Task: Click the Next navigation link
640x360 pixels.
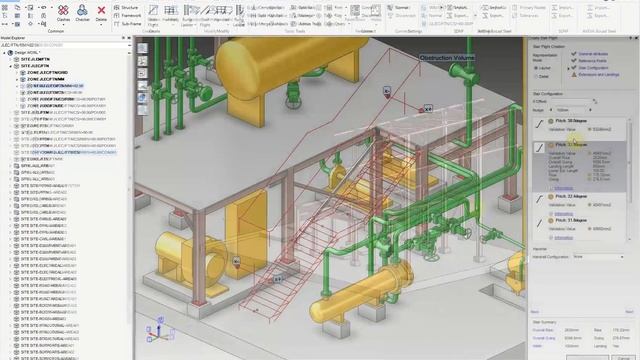Action: pyautogui.click(x=629, y=312)
